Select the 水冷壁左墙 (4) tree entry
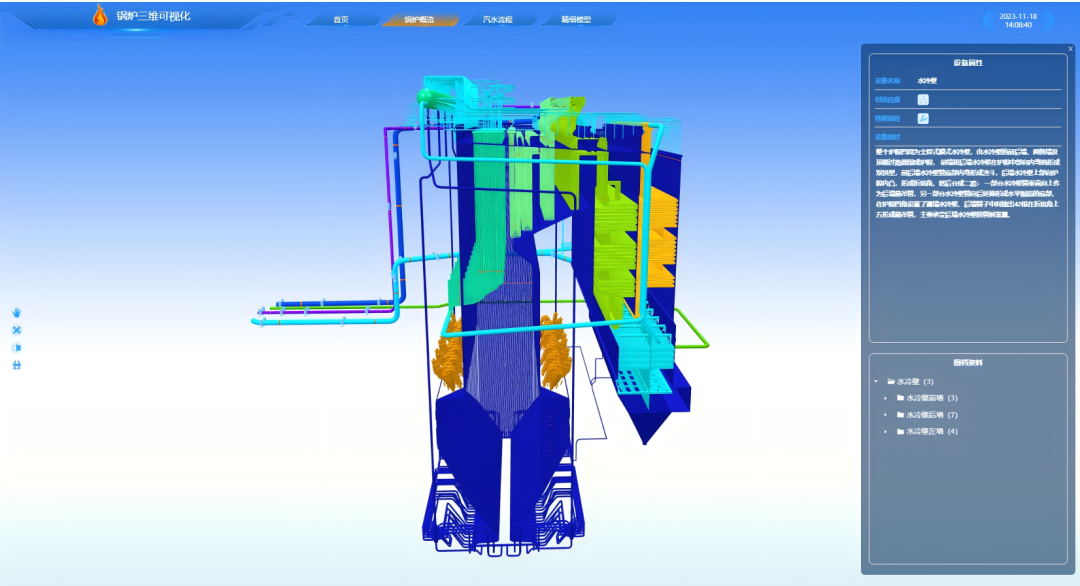The image size is (1080, 586). [932, 431]
